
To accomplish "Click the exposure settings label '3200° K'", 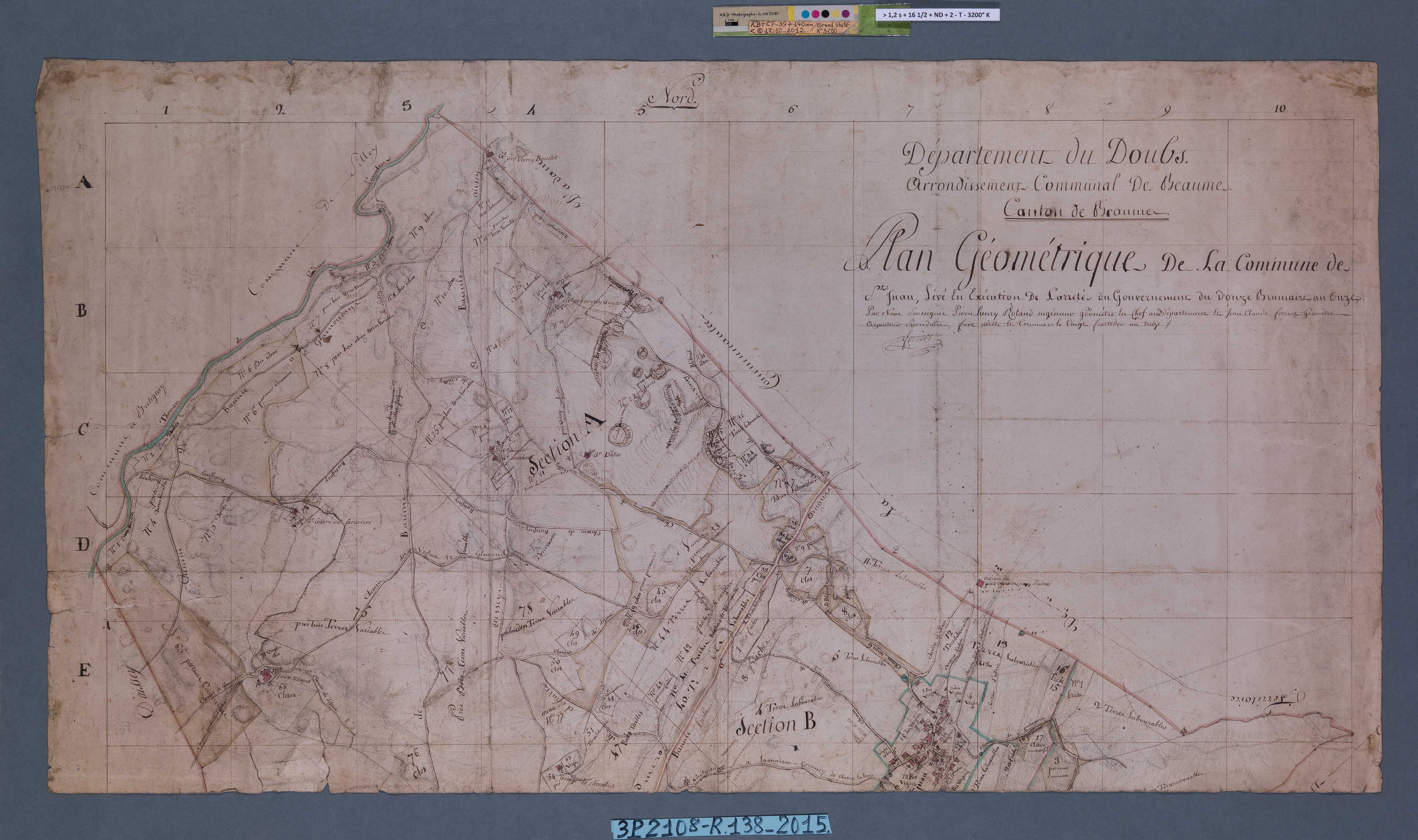I will 979,15.
